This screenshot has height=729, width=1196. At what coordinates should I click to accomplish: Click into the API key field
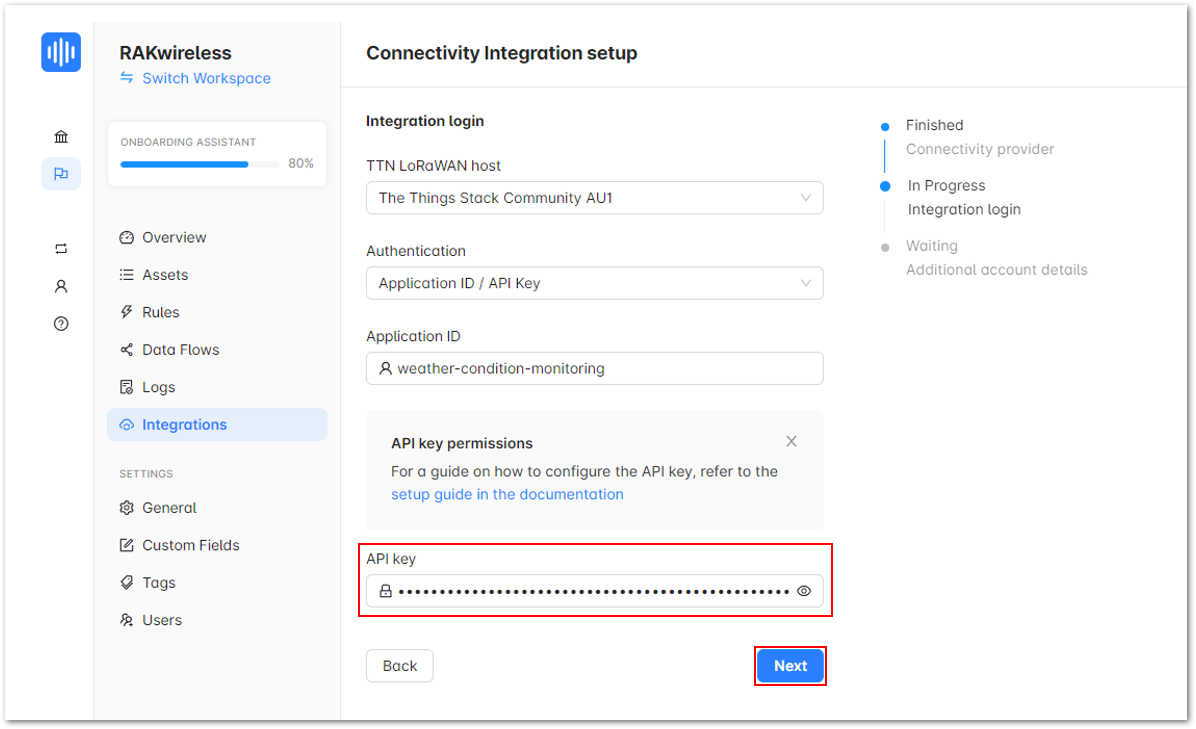coord(594,591)
